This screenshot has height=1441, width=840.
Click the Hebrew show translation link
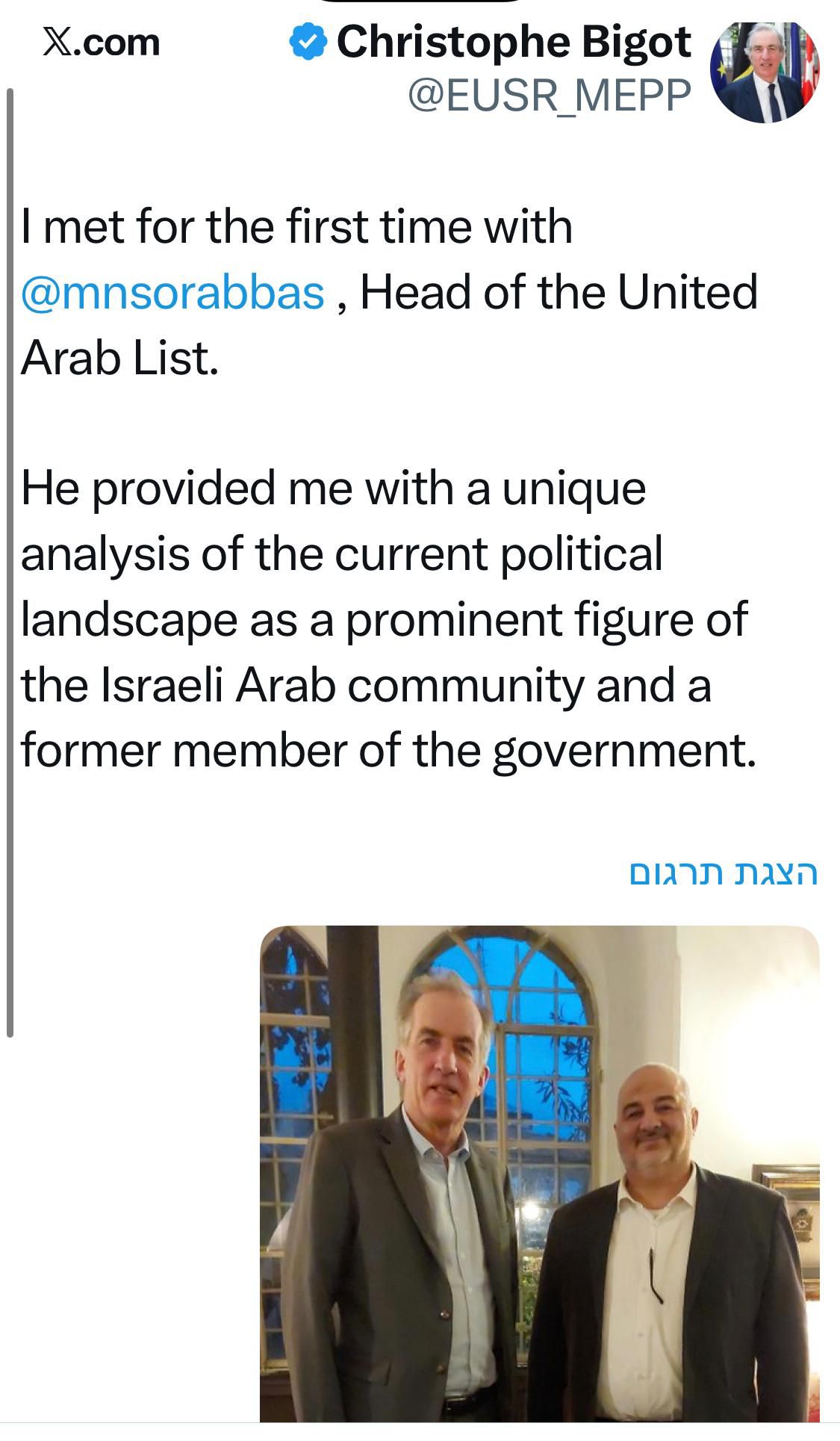pyautogui.click(x=724, y=873)
